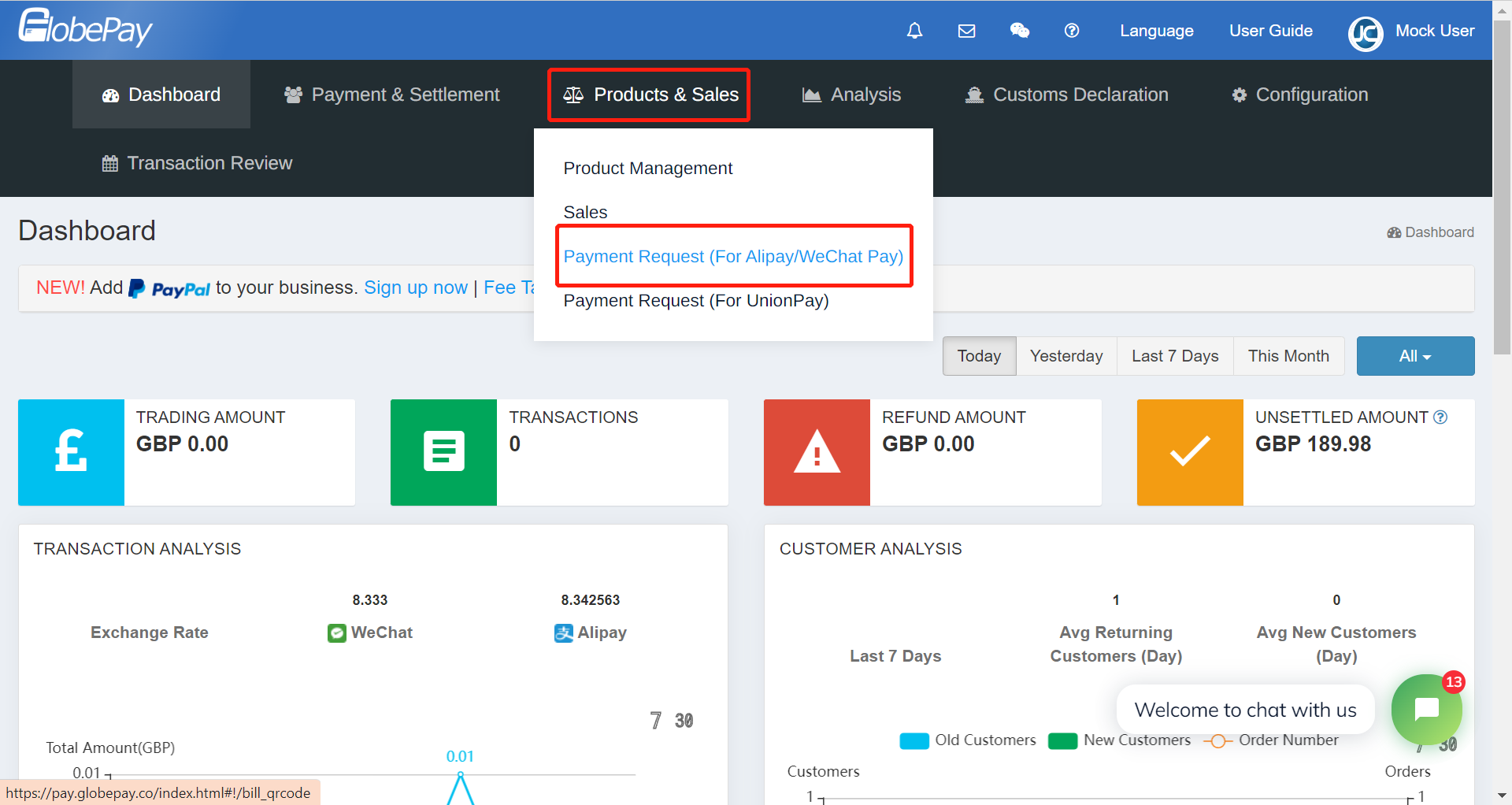Open Payment & Settlement menu

(x=391, y=95)
